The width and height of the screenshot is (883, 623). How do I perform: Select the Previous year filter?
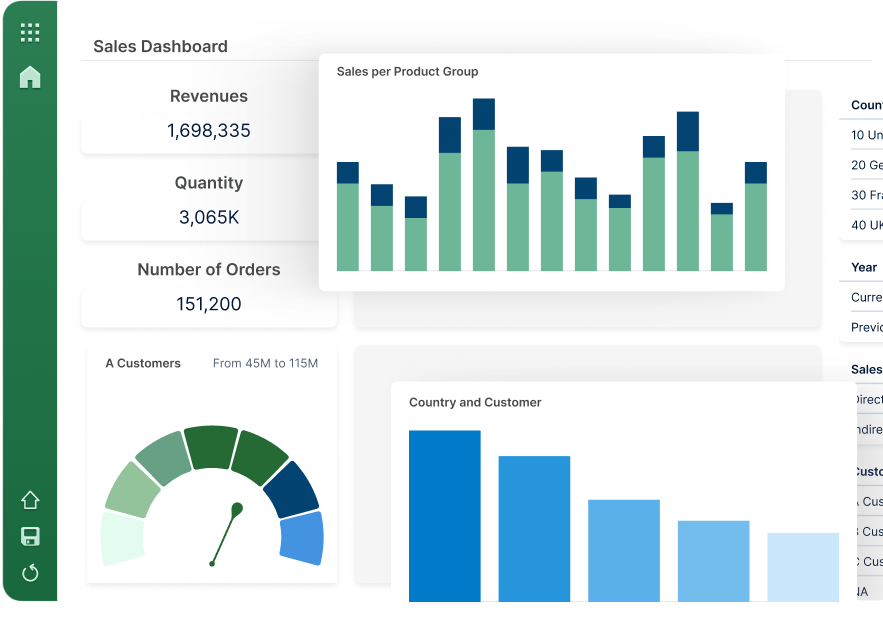tap(866, 327)
